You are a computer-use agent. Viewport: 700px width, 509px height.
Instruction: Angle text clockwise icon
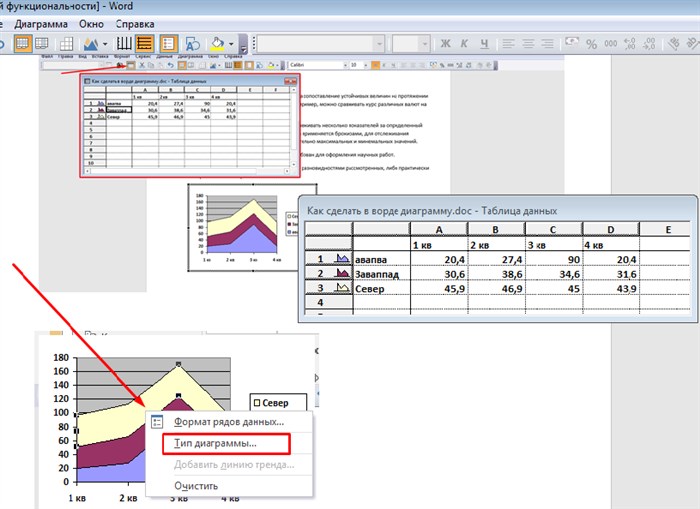[674, 44]
